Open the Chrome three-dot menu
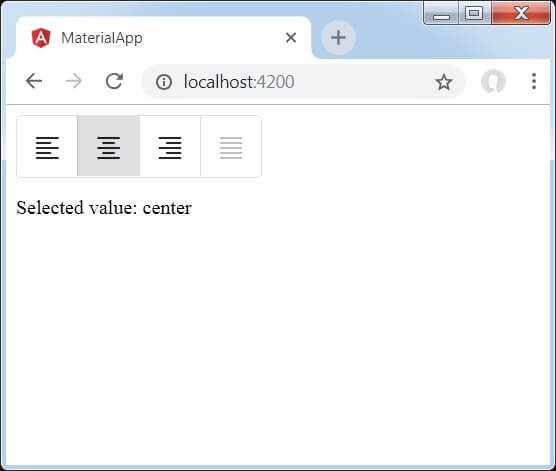The image size is (556, 471). pos(534,81)
